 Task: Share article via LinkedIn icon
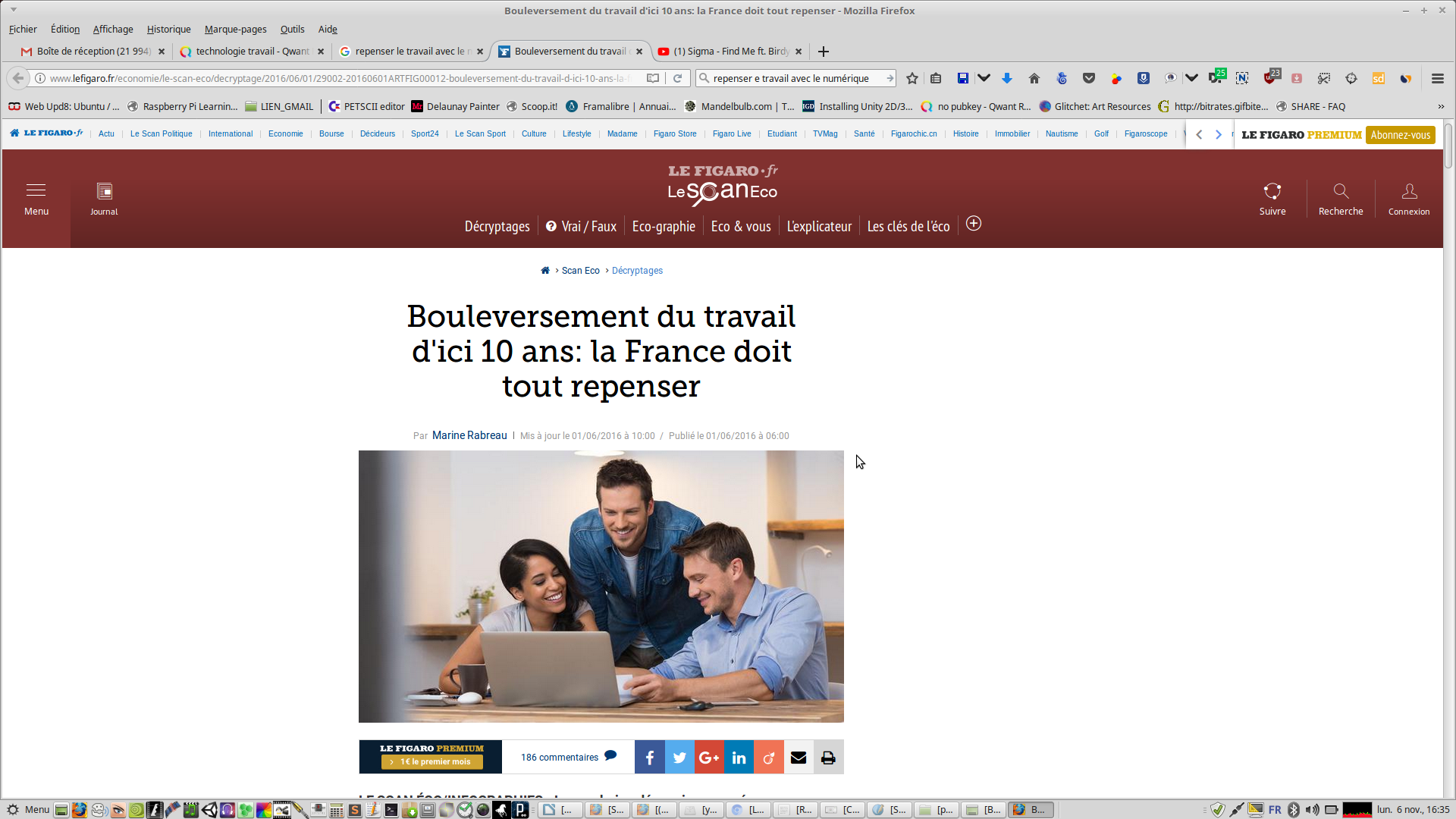[x=739, y=758]
